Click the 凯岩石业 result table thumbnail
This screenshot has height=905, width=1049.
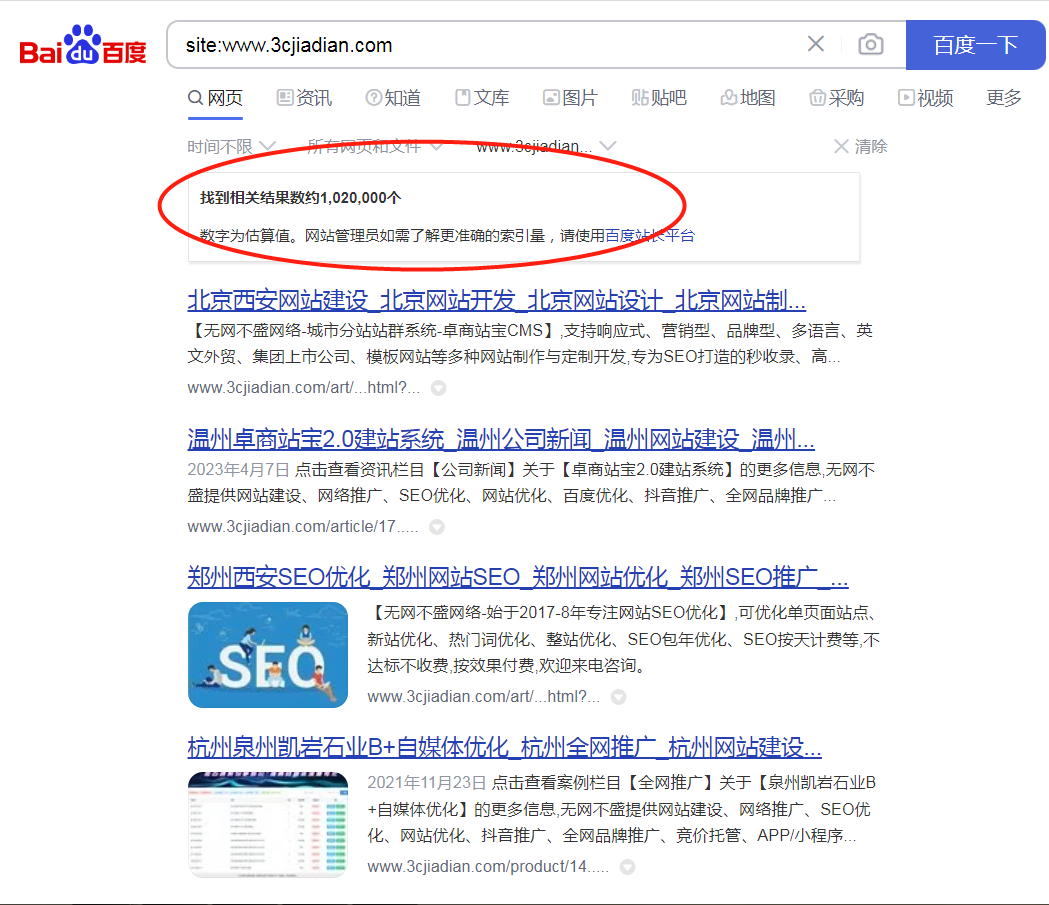click(x=268, y=825)
